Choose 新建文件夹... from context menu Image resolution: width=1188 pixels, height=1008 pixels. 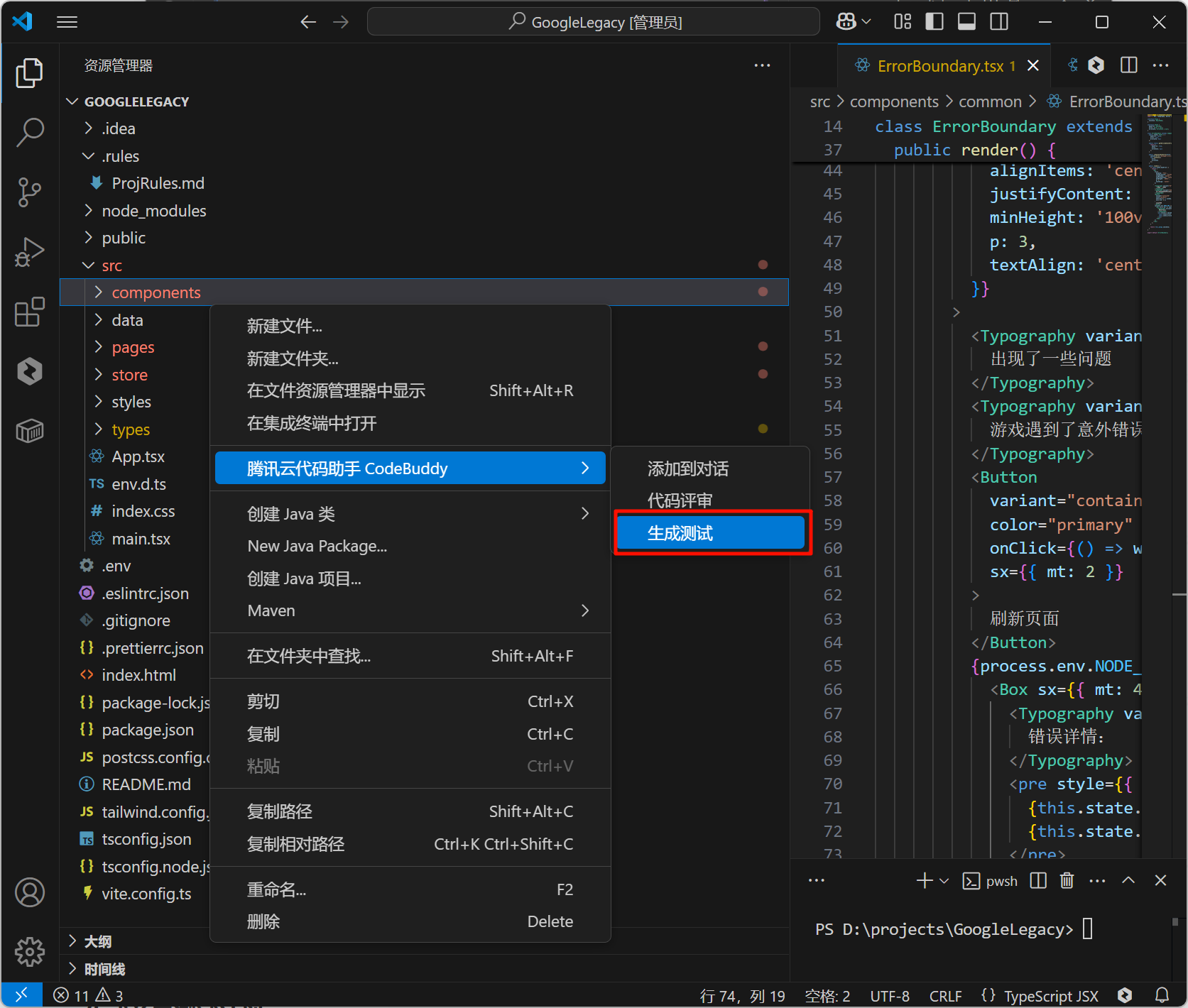[x=293, y=358]
